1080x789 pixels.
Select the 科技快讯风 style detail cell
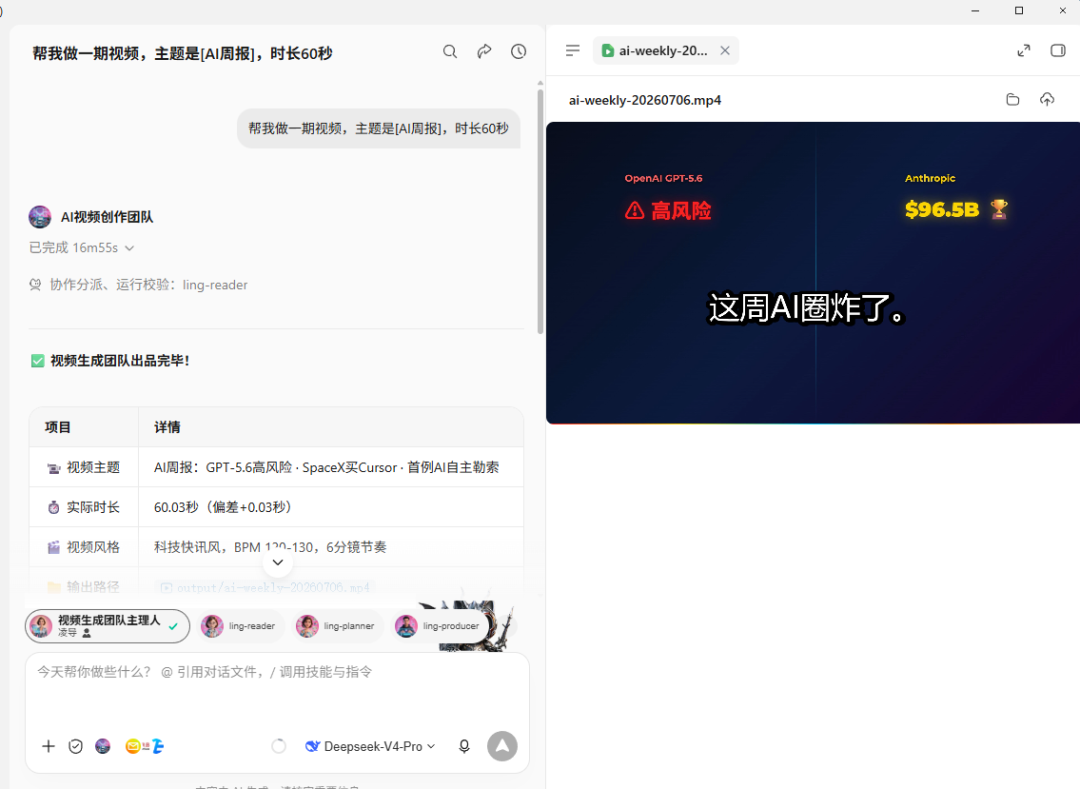point(331,547)
